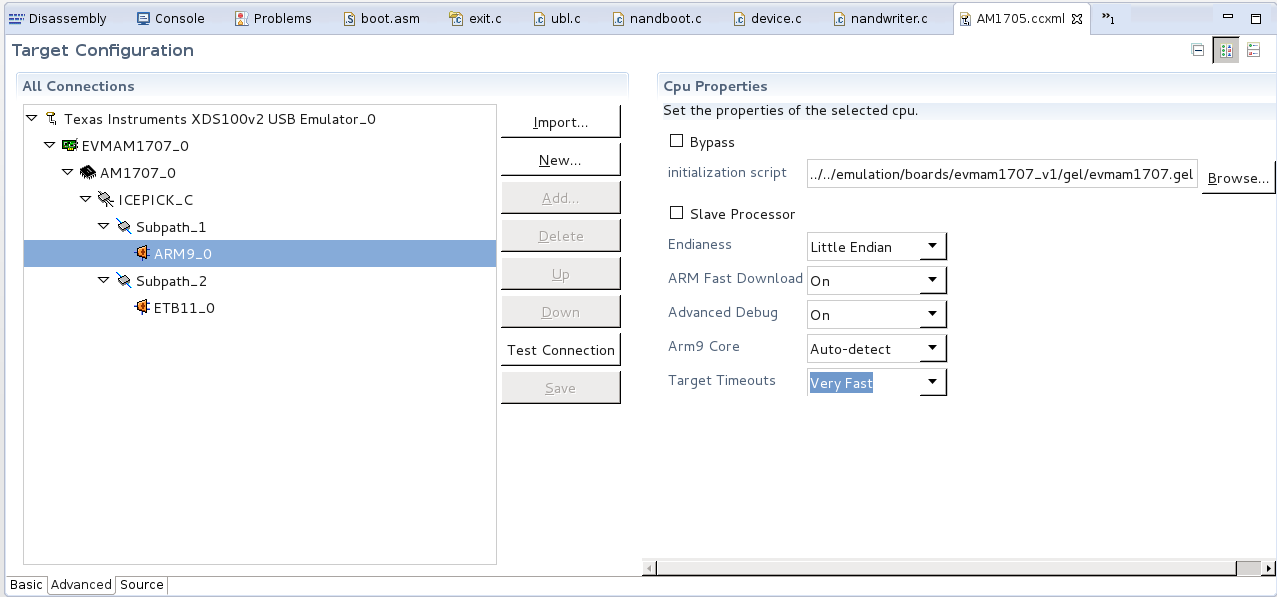
Task: Open the Arm9 Core dropdown
Action: [x=932, y=349]
